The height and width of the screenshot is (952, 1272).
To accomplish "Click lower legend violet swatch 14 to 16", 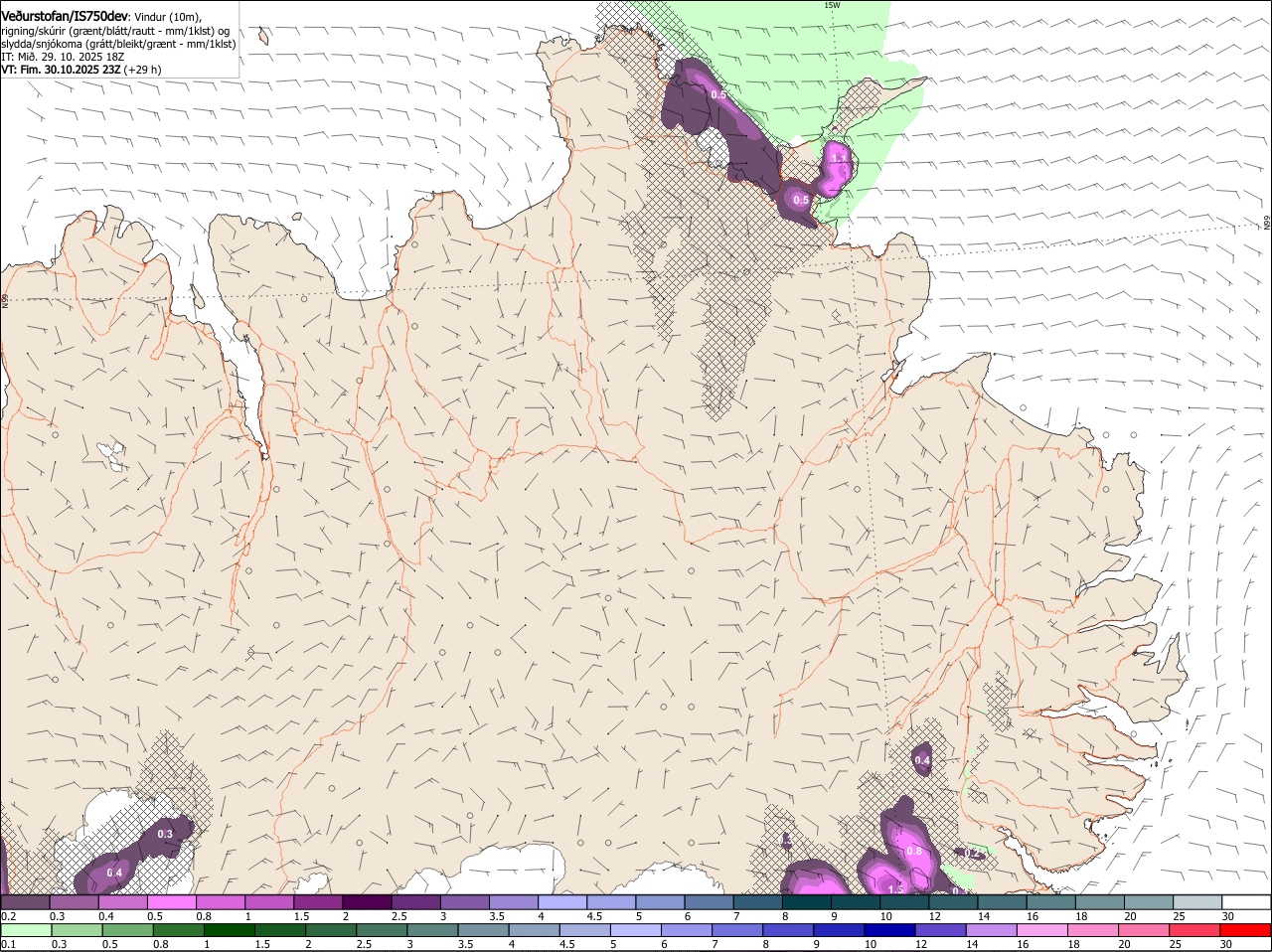I will [x=992, y=930].
